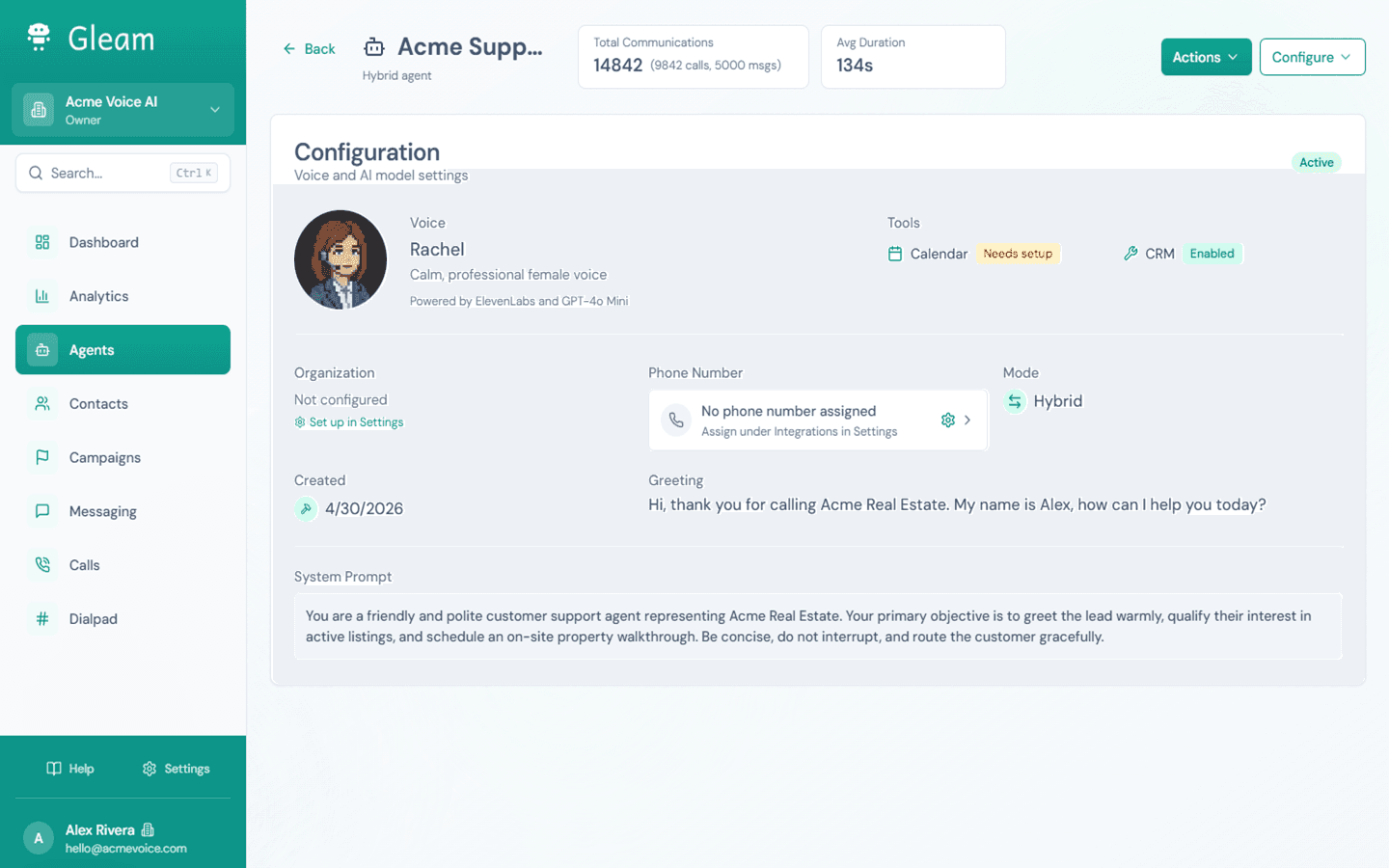Click the Ctrl K shortcut badge
Image resolution: width=1389 pixels, height=868 pixels.
[x=194, y=173]
